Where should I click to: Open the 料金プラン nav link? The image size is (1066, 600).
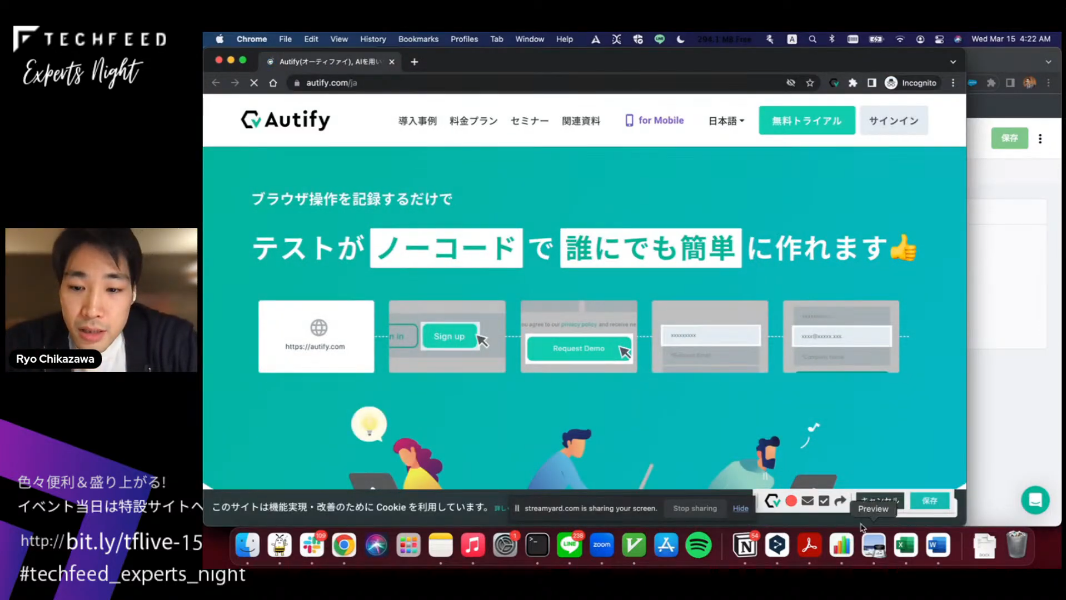pyautogui.click(x=473, y=121)
